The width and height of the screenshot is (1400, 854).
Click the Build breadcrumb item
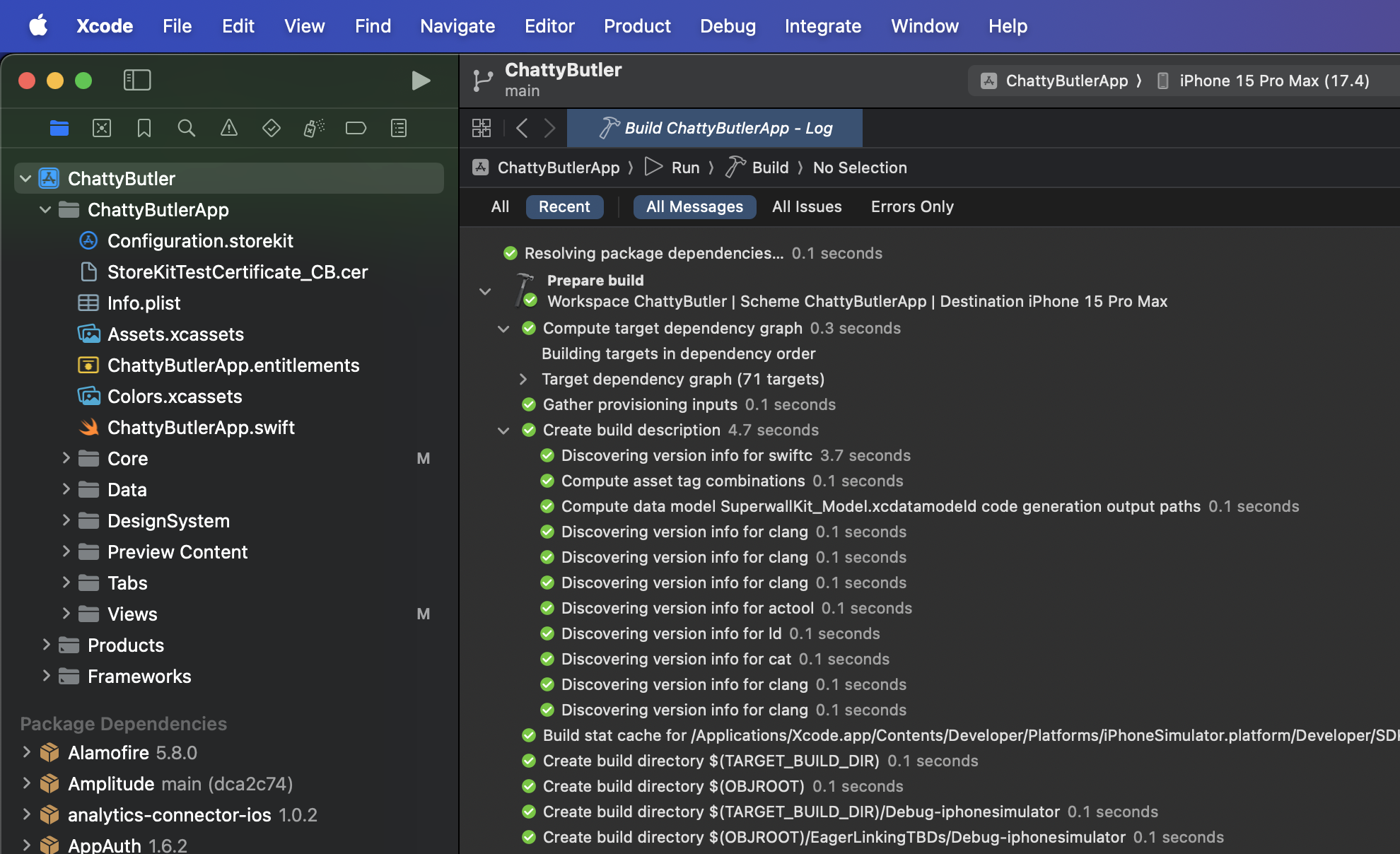757,168
